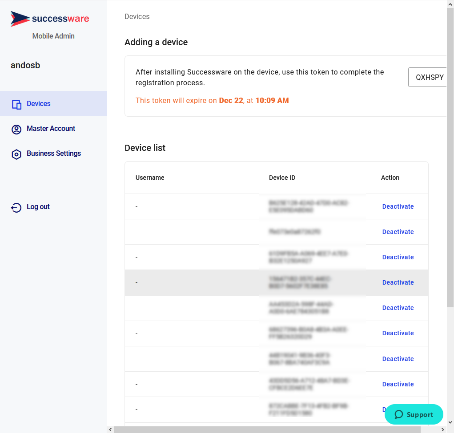Click the horizontal scrollbar thumb

click(x=267, y=430)
